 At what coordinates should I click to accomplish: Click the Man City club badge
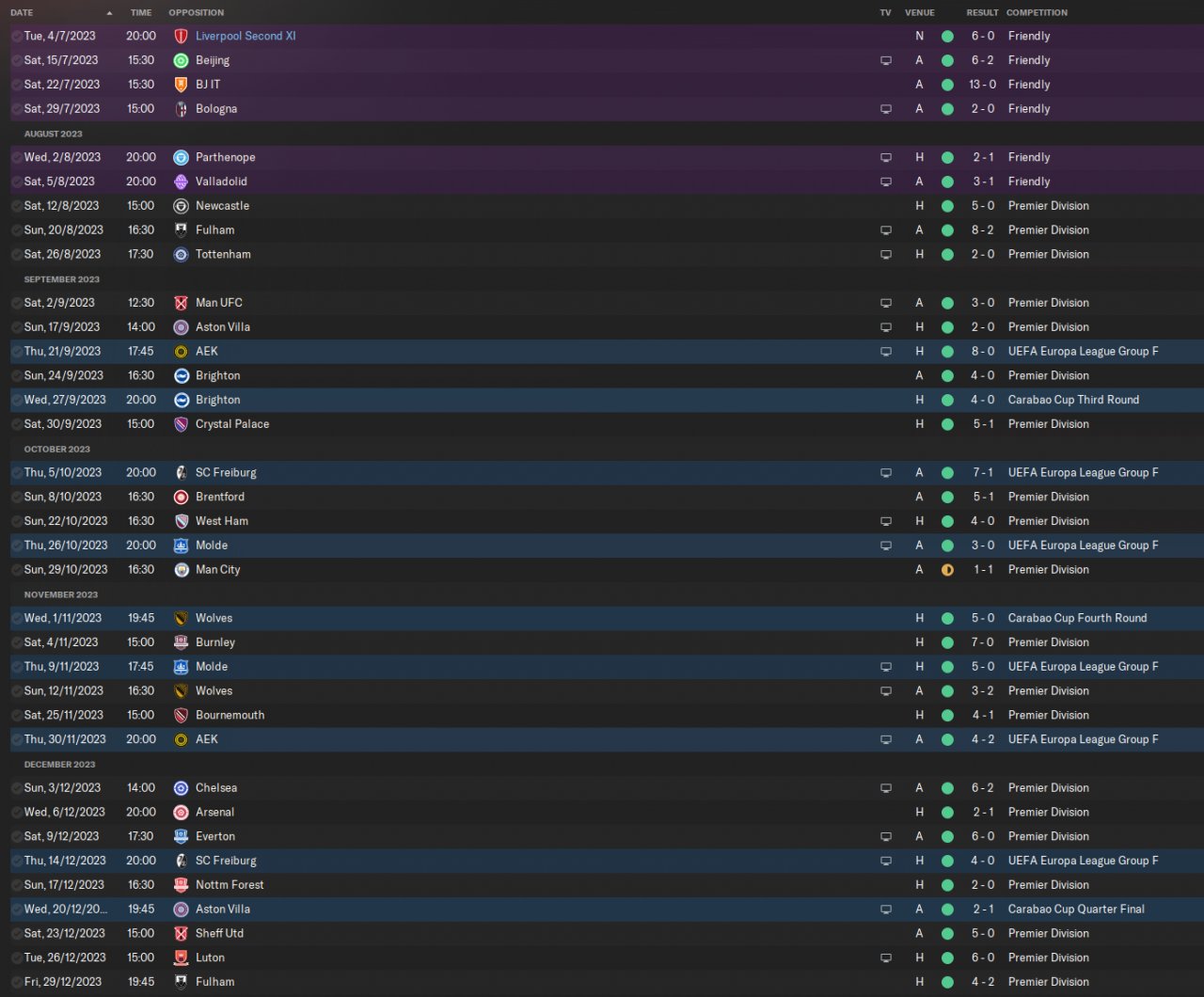tap(182, 570)
